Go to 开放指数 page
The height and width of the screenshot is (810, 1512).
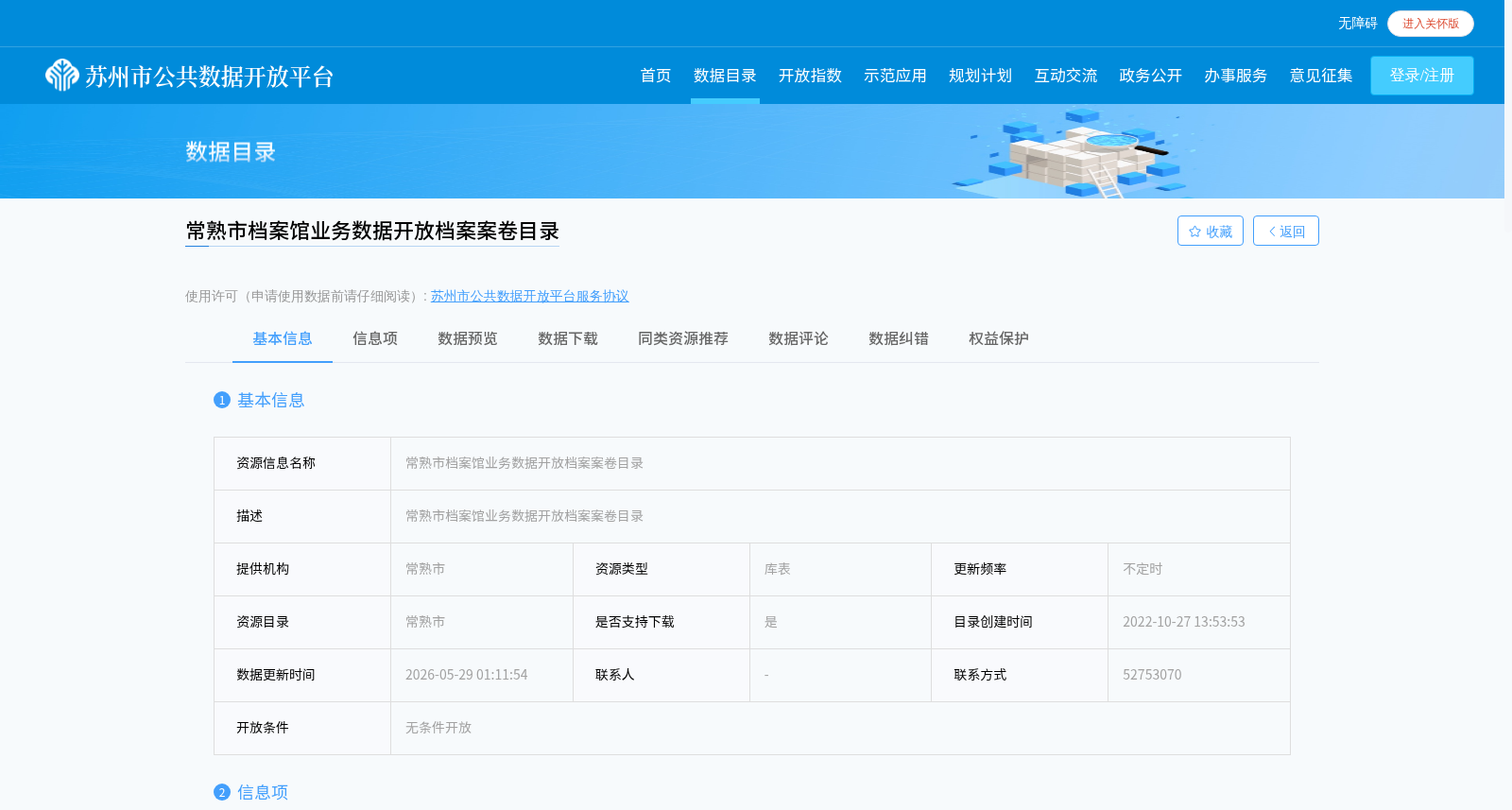(x=810, y=76)
